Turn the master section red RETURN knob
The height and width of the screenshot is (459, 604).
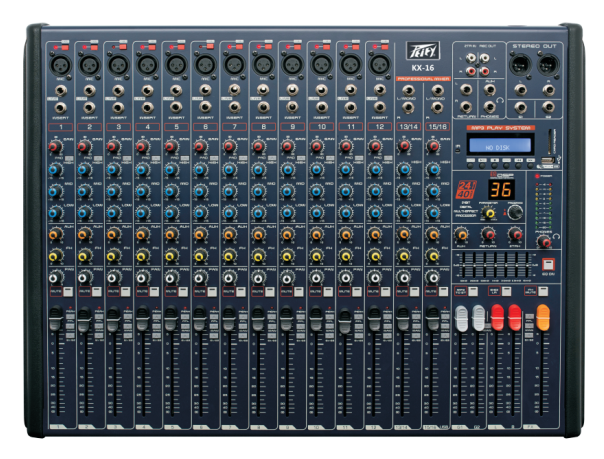pyautogui.click(x=488, y=234)
